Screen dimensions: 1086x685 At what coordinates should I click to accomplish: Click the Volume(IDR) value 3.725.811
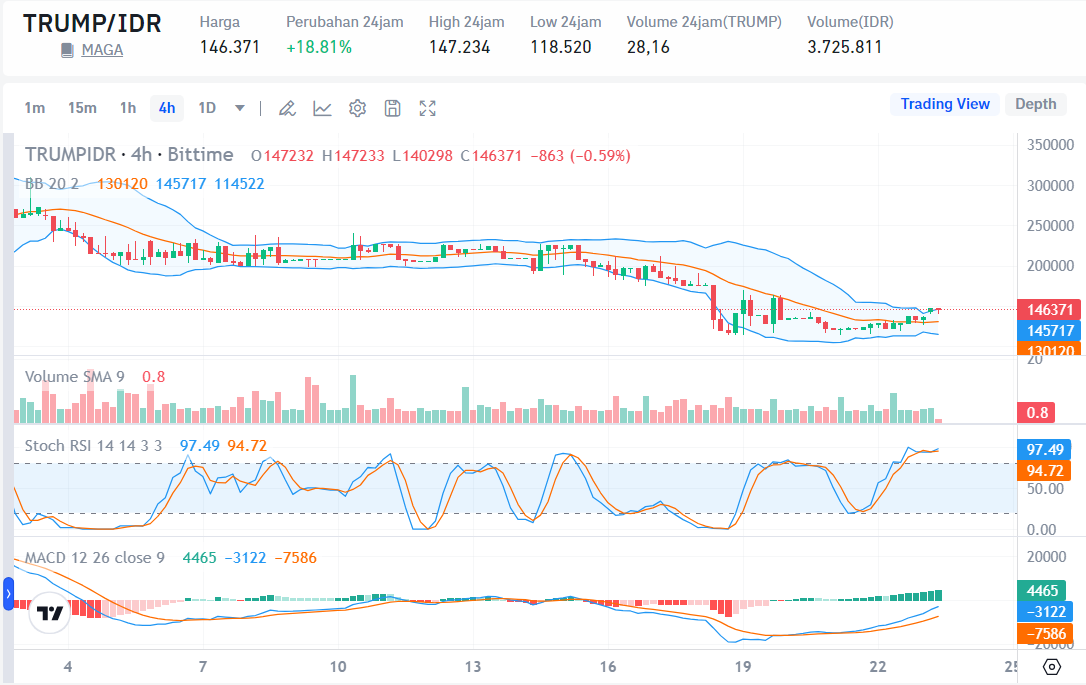845,47
